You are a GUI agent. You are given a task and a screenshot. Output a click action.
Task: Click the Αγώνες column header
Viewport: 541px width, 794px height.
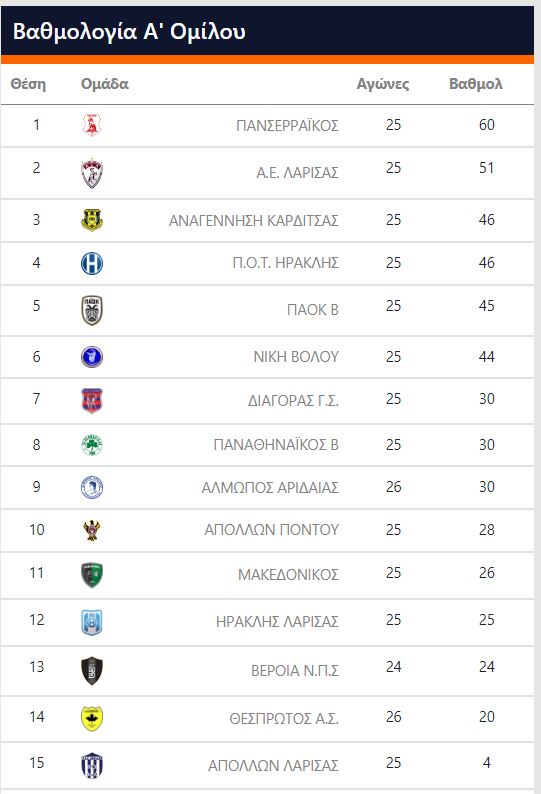coord(383,84)
